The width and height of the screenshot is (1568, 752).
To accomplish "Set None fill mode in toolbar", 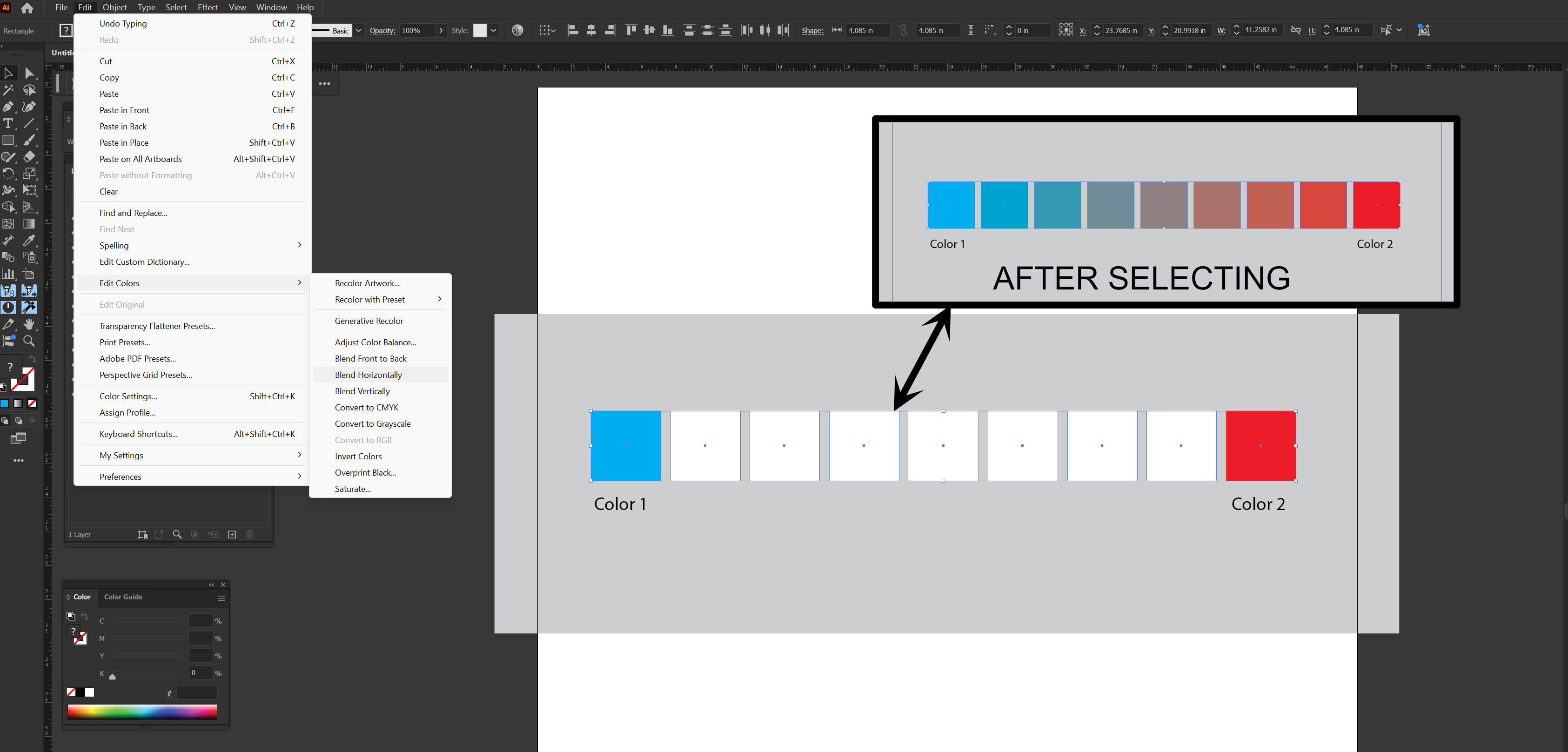I will click(32, 403).
